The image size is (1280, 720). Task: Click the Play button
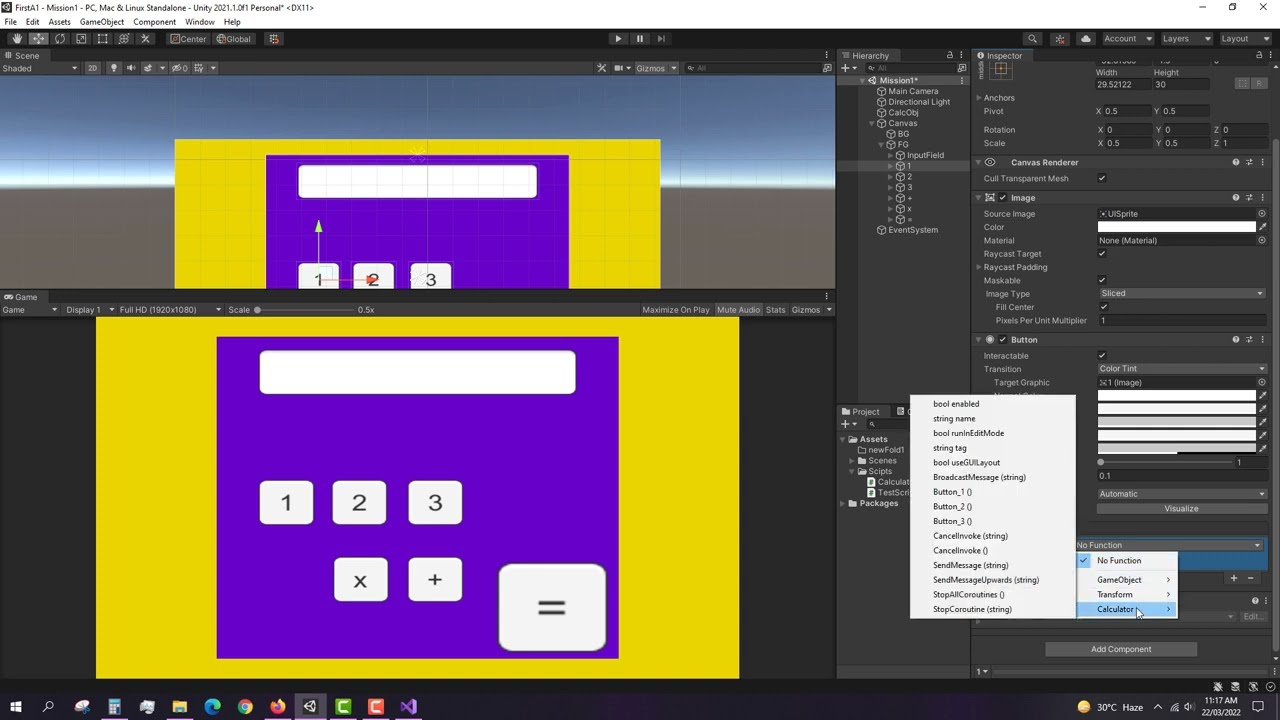(618, 39)
